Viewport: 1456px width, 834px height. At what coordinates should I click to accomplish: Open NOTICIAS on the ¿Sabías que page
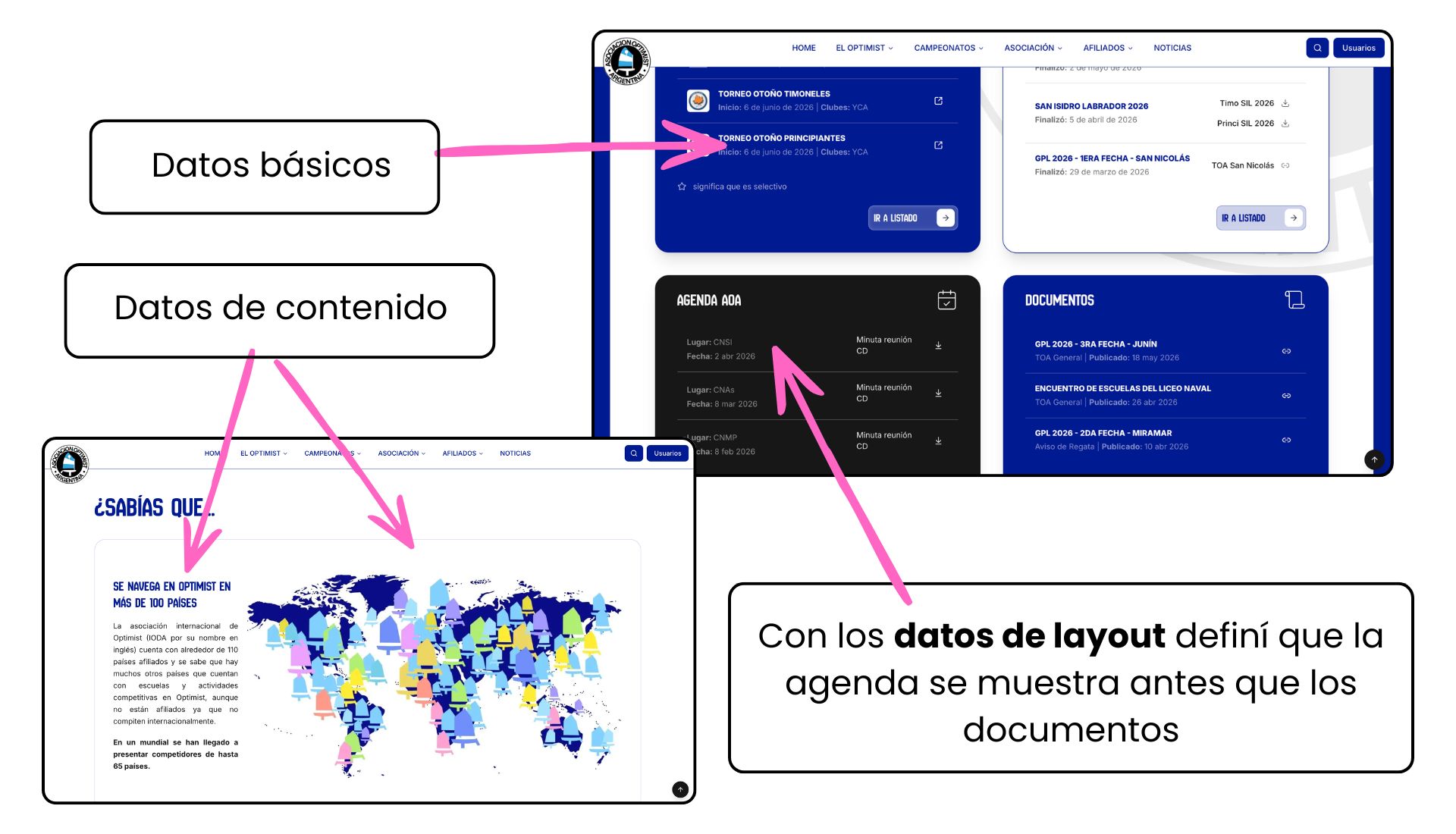[x=515, y=453]
